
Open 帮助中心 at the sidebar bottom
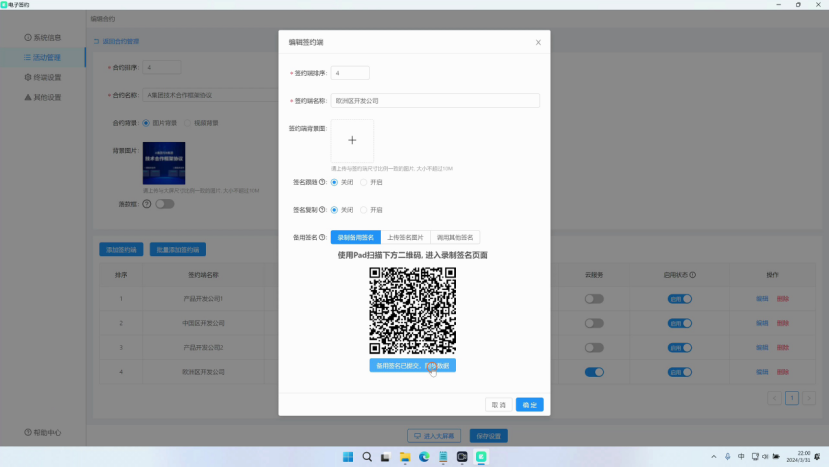click(x=42, y=433)
